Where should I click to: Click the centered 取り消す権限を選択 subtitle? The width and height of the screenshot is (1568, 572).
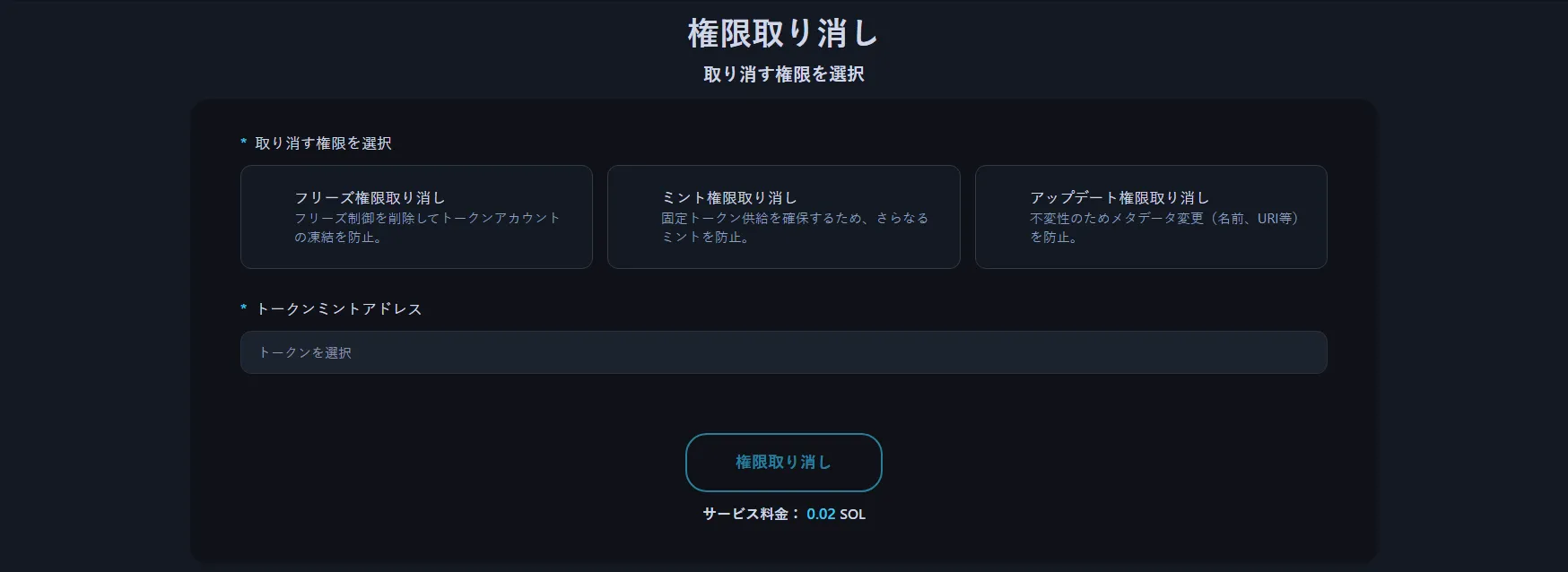tap(783, 74)
